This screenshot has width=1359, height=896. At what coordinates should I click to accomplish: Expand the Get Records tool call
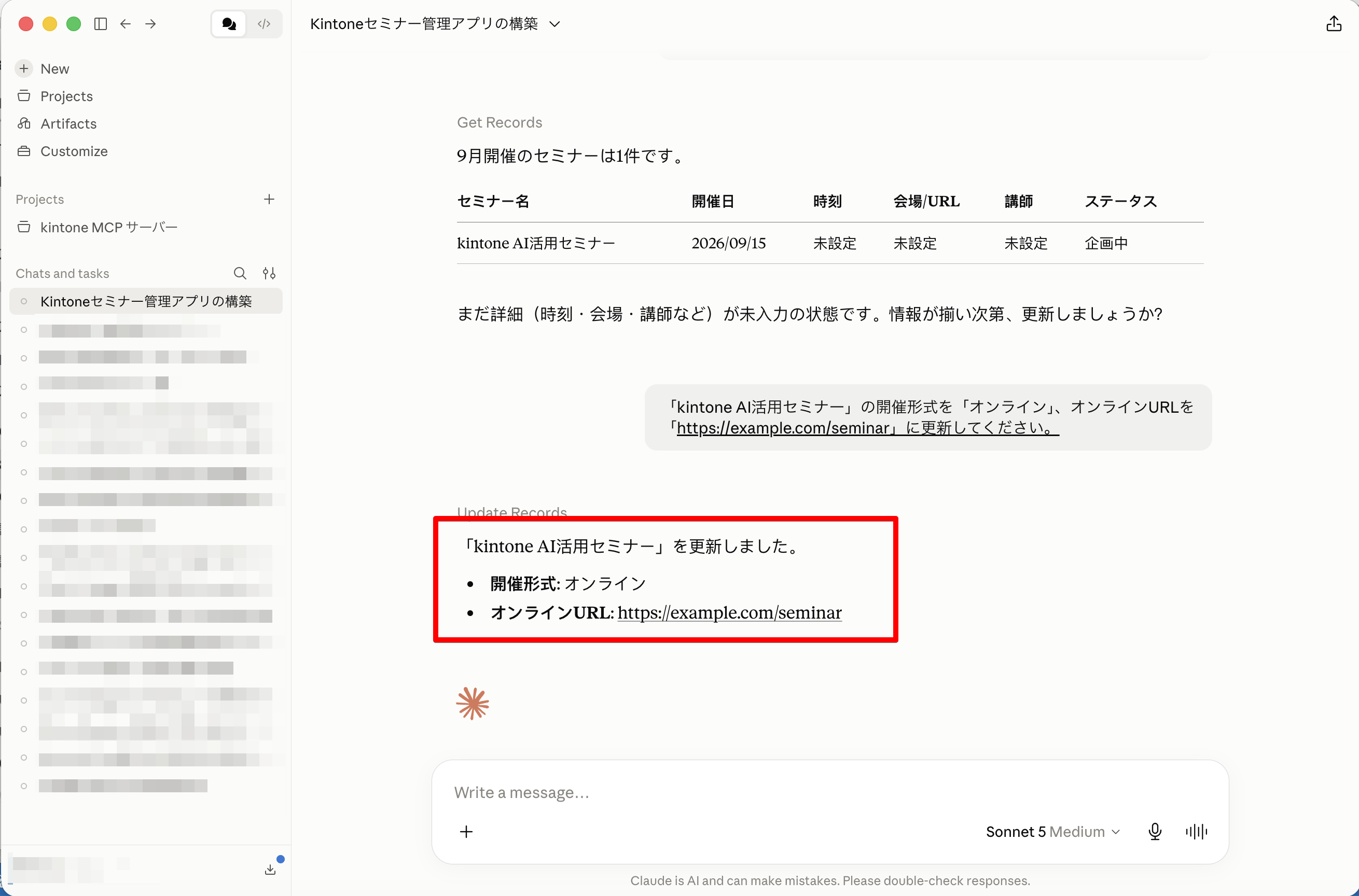click(500, 122)
